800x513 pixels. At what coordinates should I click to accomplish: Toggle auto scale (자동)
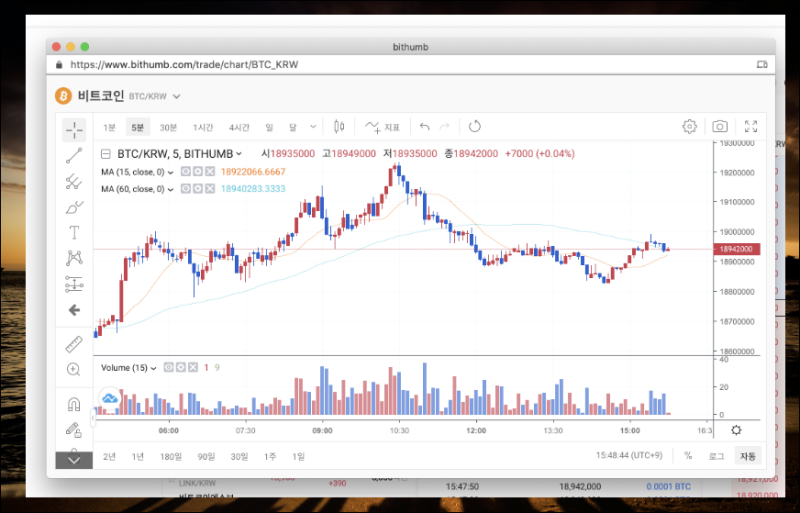pyautogui.click(x=748, y=456)
